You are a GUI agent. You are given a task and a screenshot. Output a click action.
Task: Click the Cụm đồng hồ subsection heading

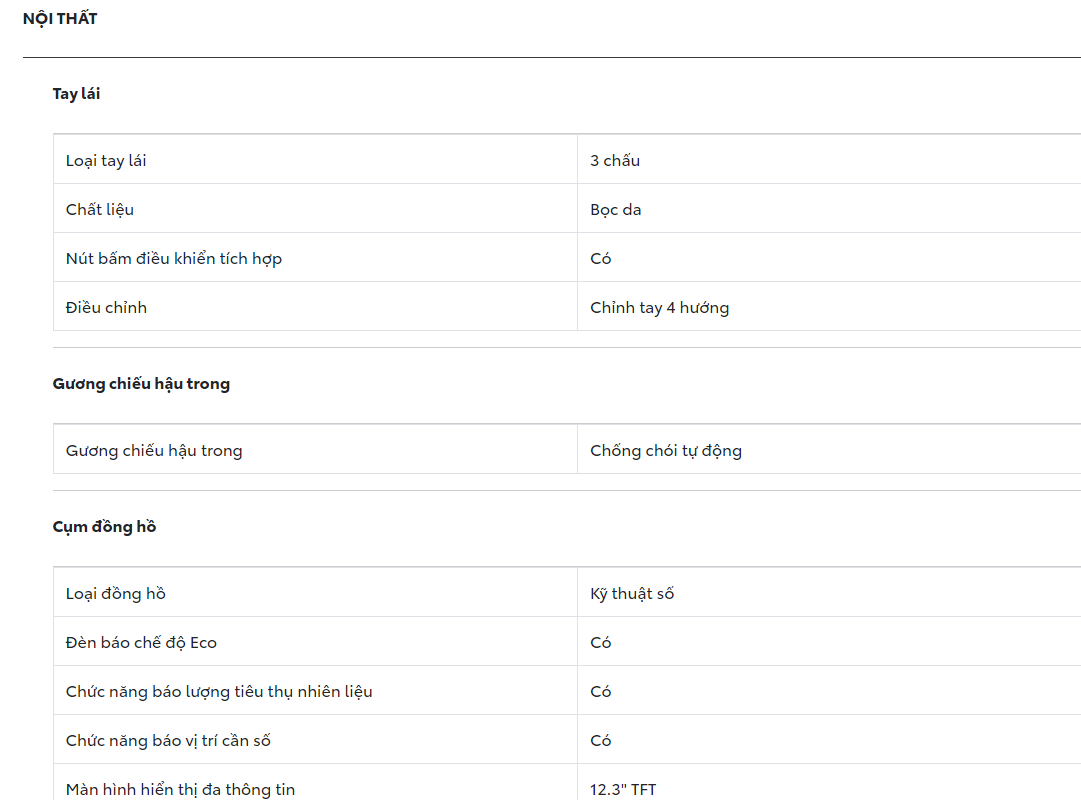pyautogui.click(x=104, y=527)
